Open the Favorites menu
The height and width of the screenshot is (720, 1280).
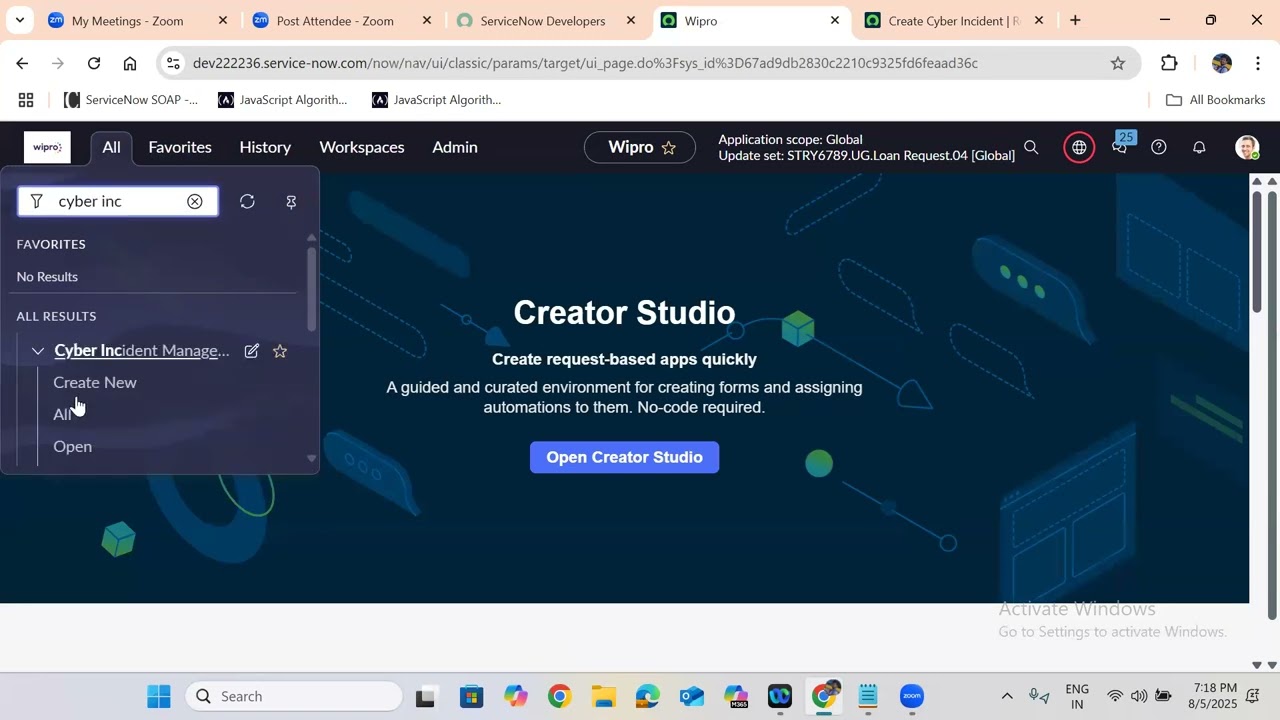180,147
